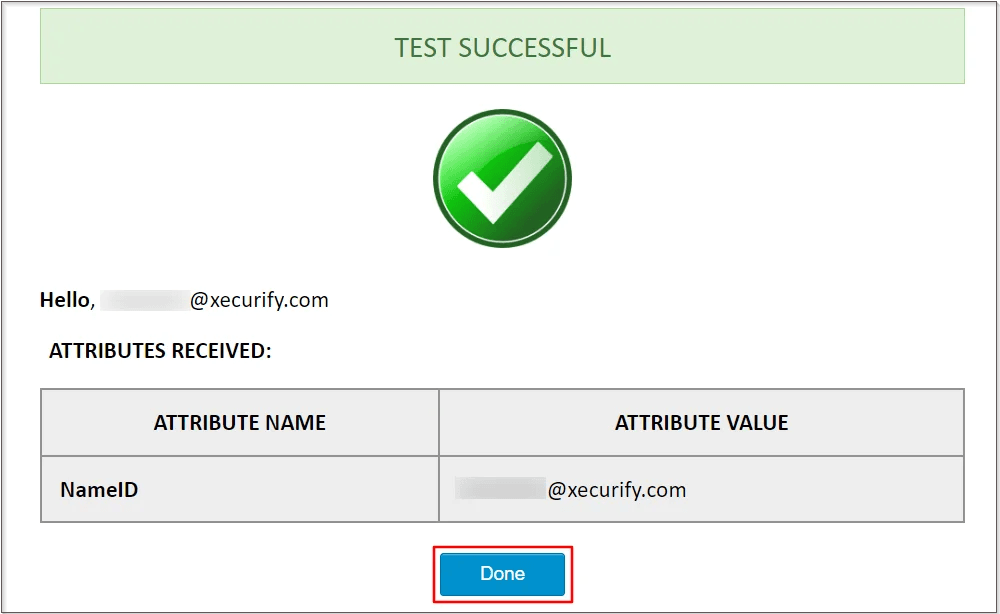Viewport: 1000px width, 614px height.
Task: Select the TEST SUCCESSFUL banner
Action: pyautogui.click(x=502, y=46)
